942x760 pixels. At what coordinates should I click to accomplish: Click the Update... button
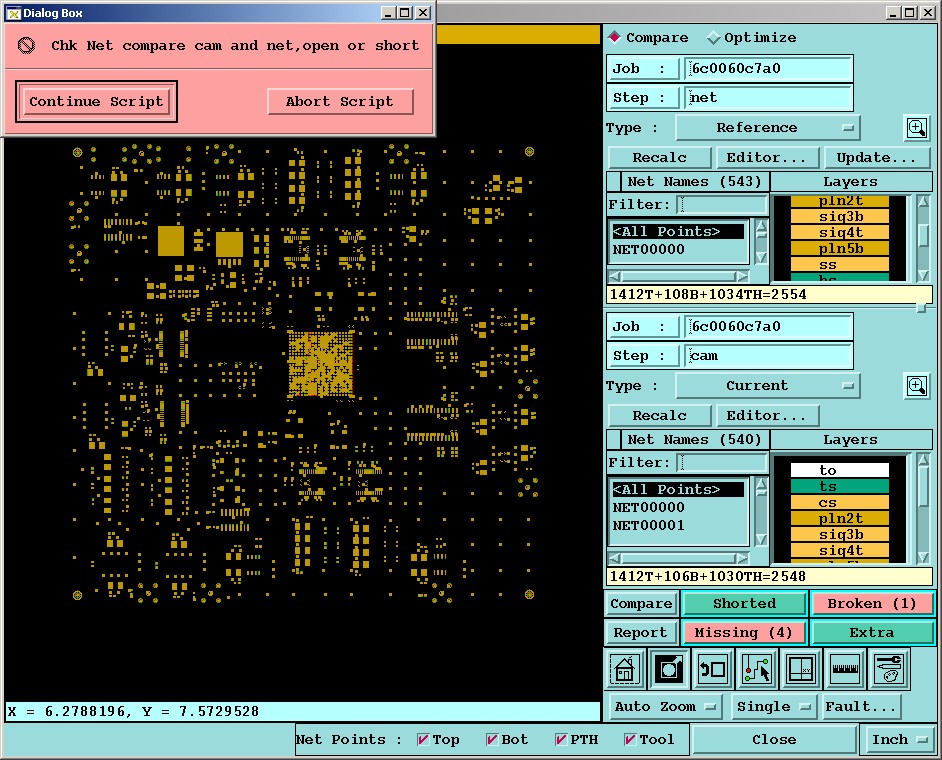point(877,157)
